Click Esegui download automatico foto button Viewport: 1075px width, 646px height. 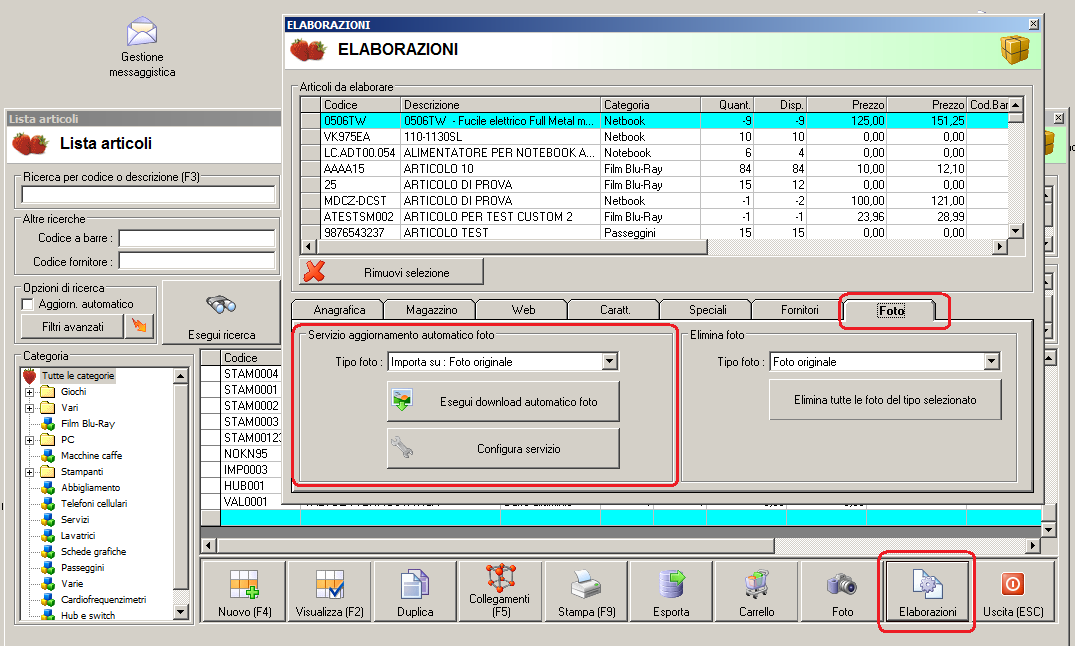pos(503,402)
